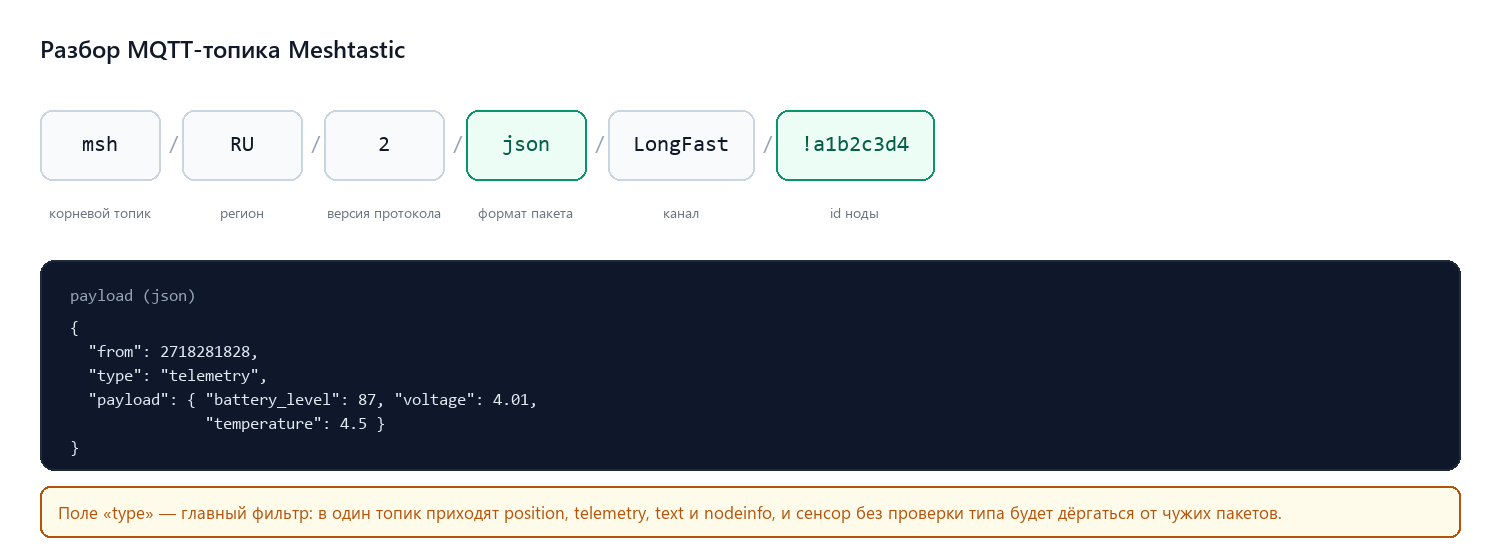Click the 'LongFast' channel segment
This screenshot has height=560, width=1500.
681,145
